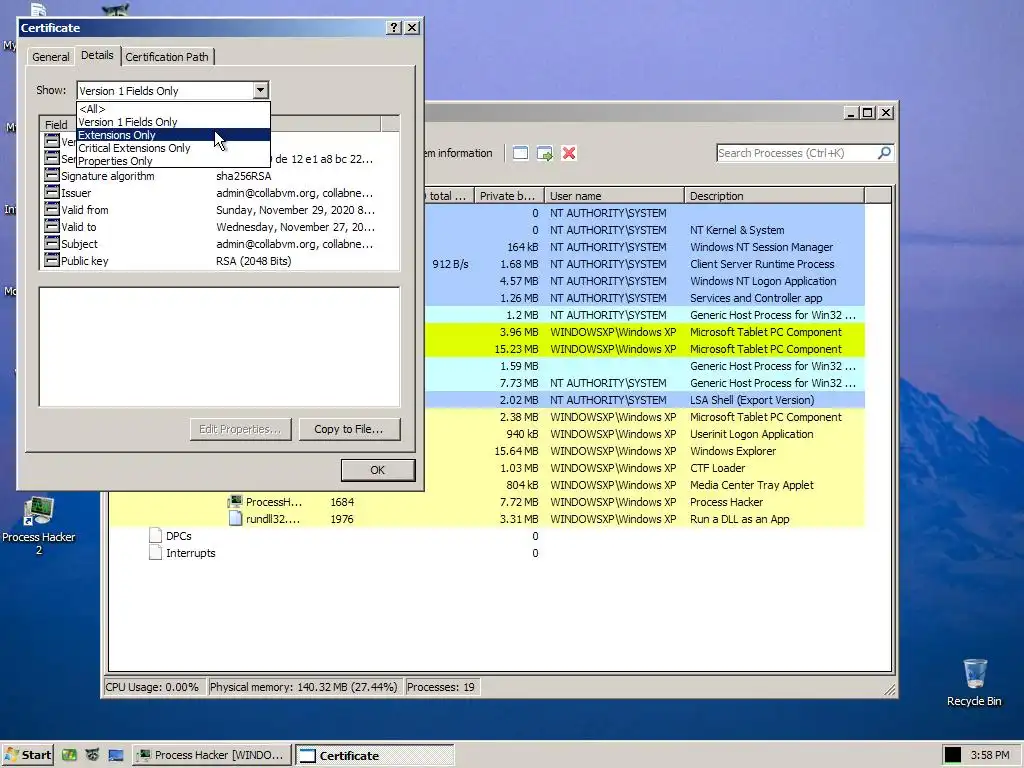Open the Start menu
1024x768 pixels.
(x=27, y=755)
